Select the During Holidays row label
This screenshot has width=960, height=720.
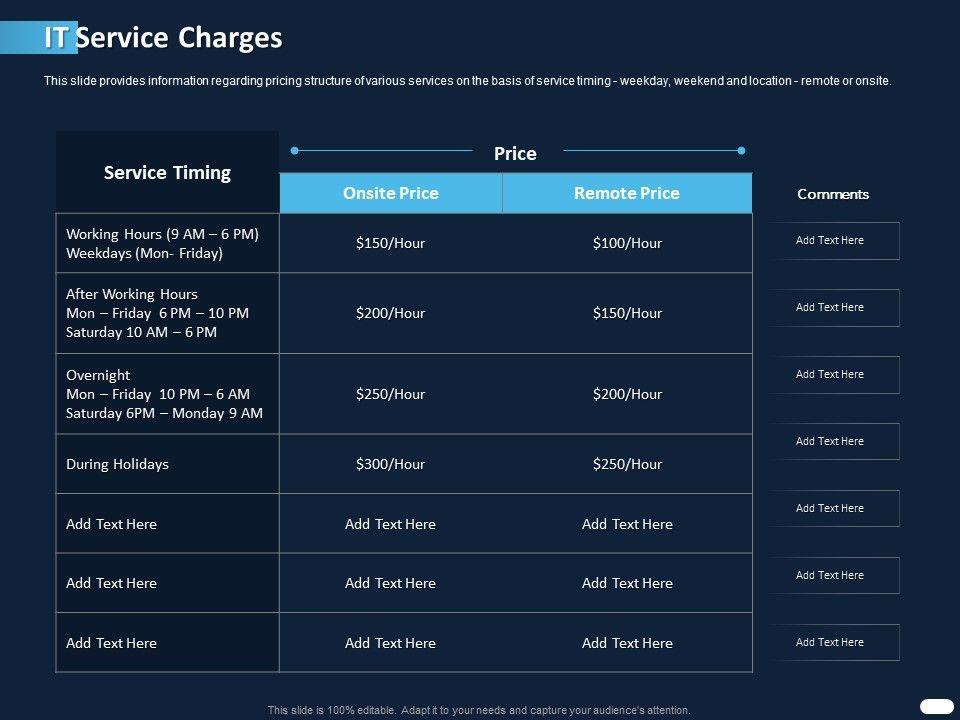coord(117,464)
